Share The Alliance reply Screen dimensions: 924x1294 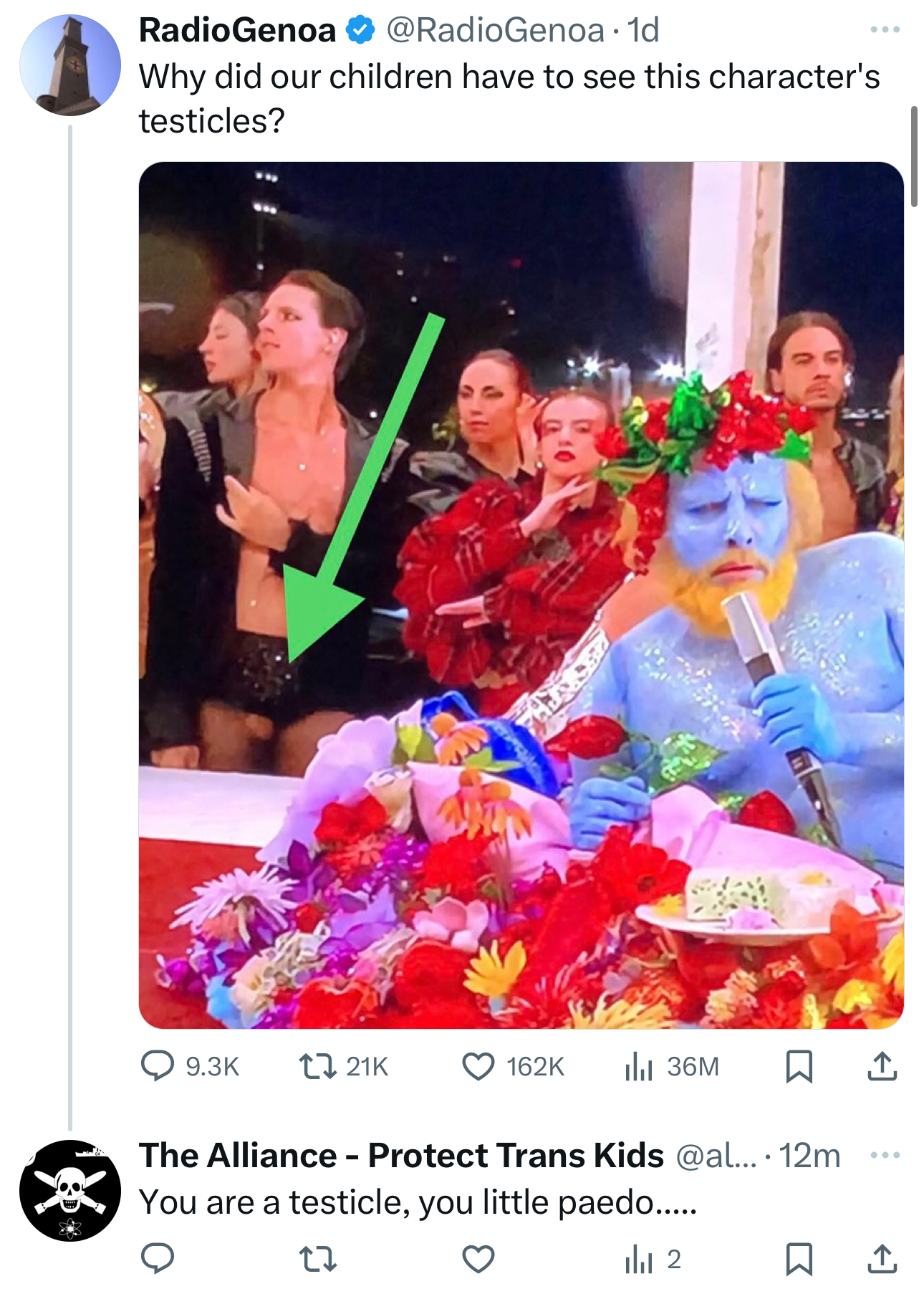tap(882, 1259)
